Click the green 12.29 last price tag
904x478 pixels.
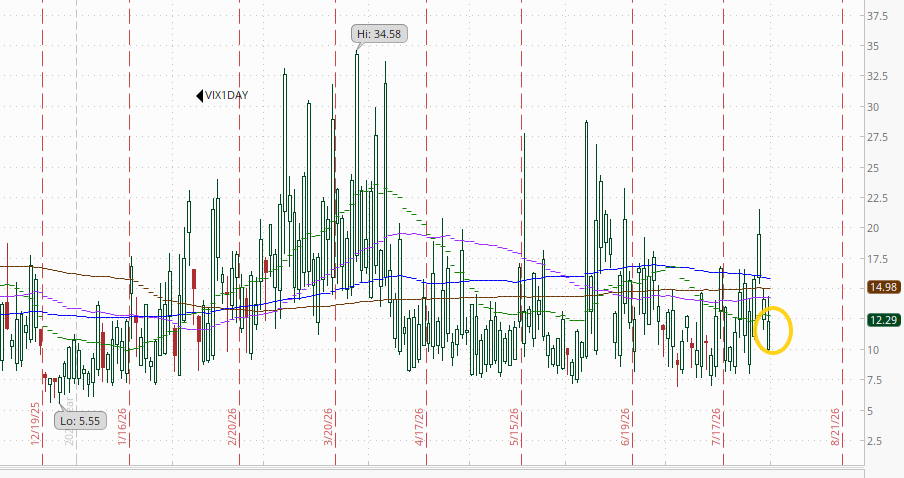pyautogui.click(x=883, y=320)
